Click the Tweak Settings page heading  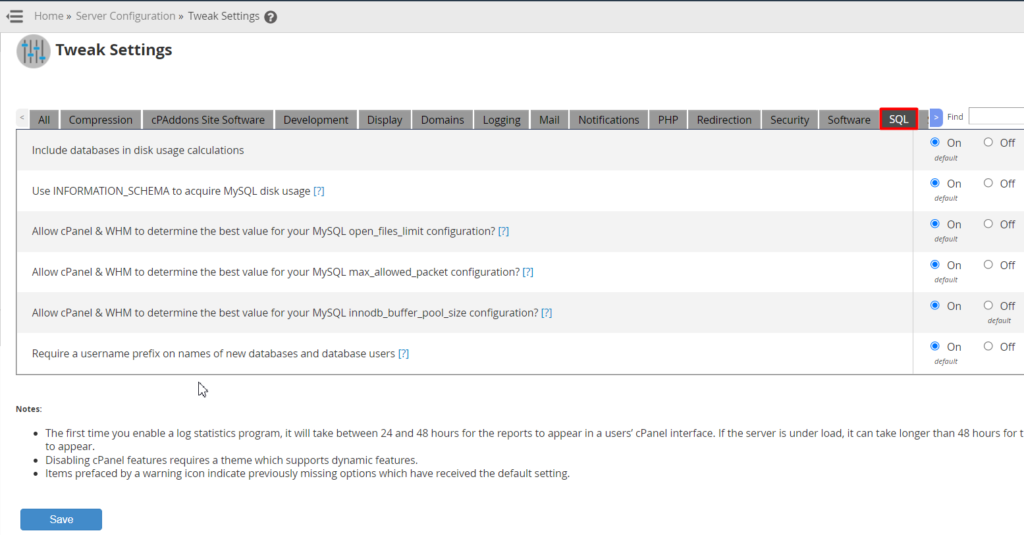coord(114,50)
